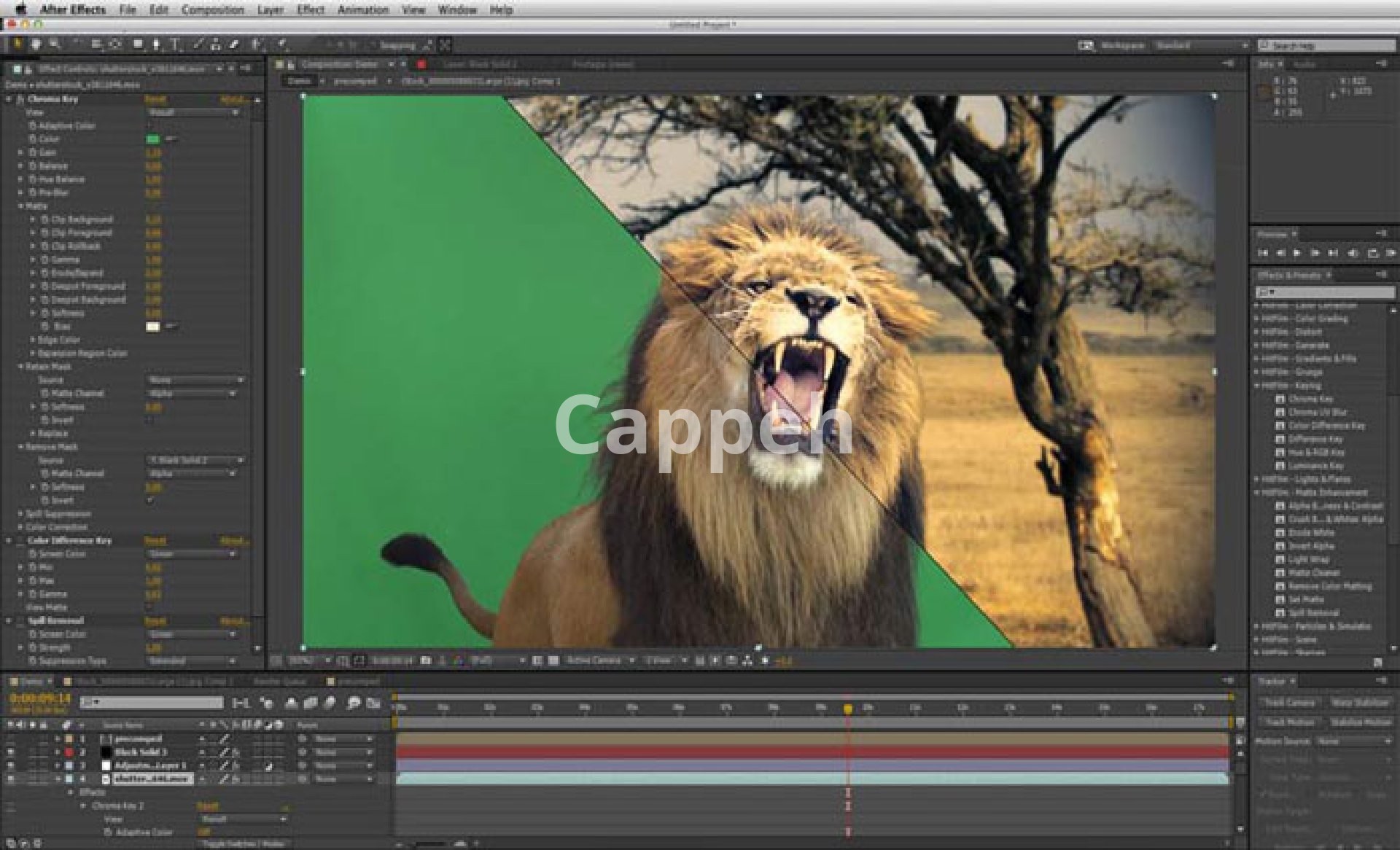Select the Hand tool in toolbar

[x=36, y=44]
